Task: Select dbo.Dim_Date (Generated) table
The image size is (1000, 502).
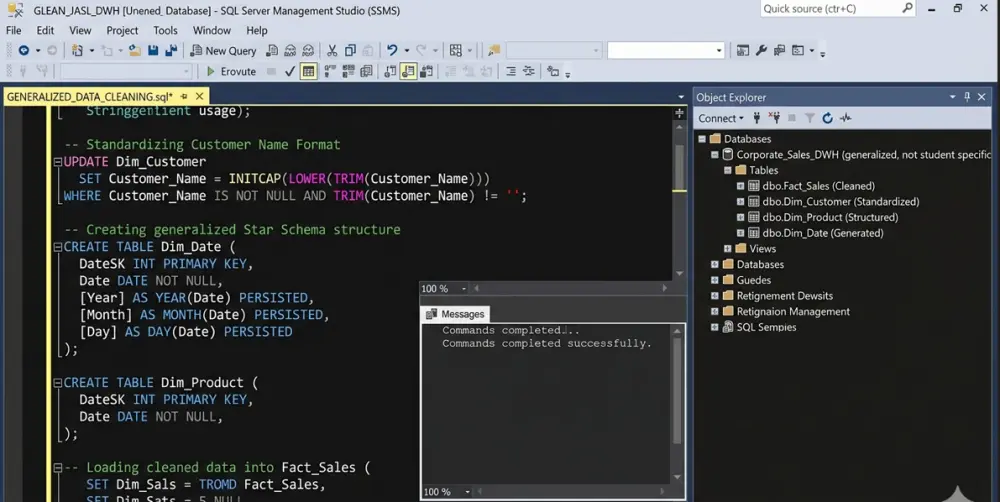Action: click(x=823, y=233)
